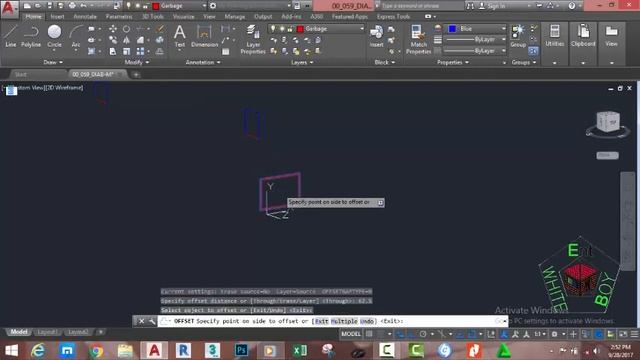Toggle clean screen icon in status bar
Viewport: 640px width, 360px height.
[x=623, y=334]
